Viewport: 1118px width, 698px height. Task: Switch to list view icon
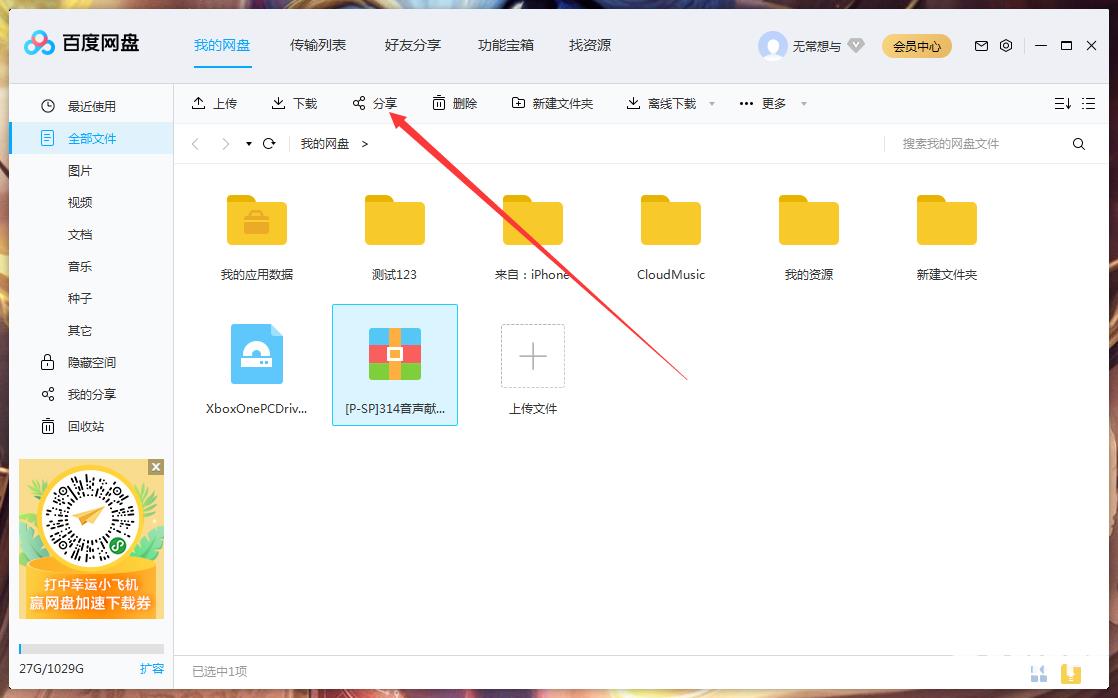coord(1088,103)
